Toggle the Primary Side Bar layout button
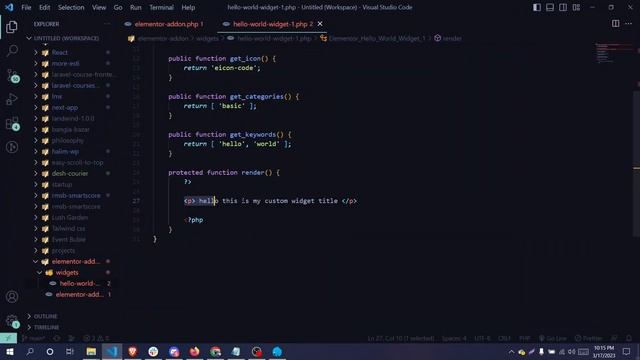The height and width of the screenshot is (360, 640). pyautogui.click(x=537, y=7)
